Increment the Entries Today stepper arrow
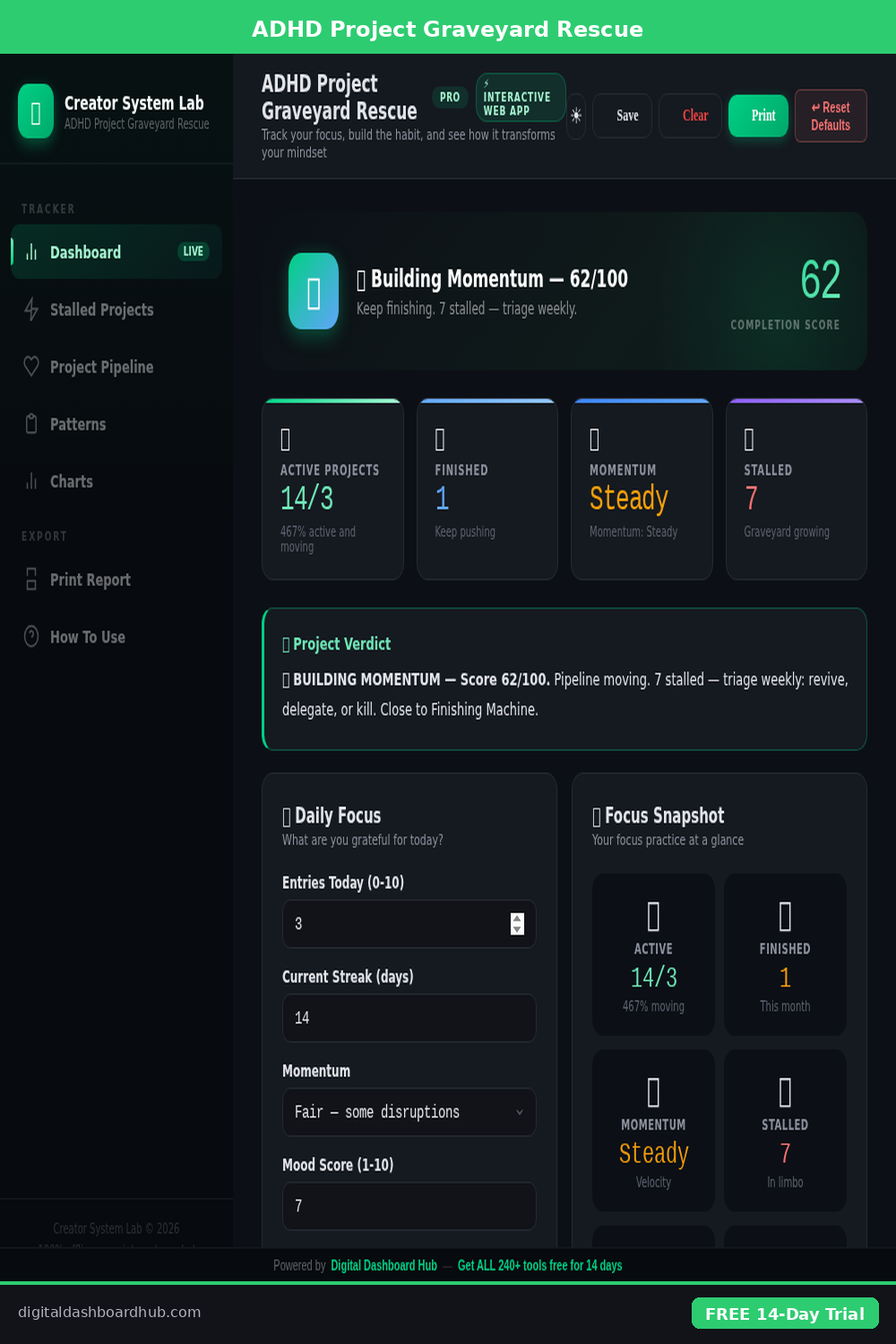 (517, 918)
